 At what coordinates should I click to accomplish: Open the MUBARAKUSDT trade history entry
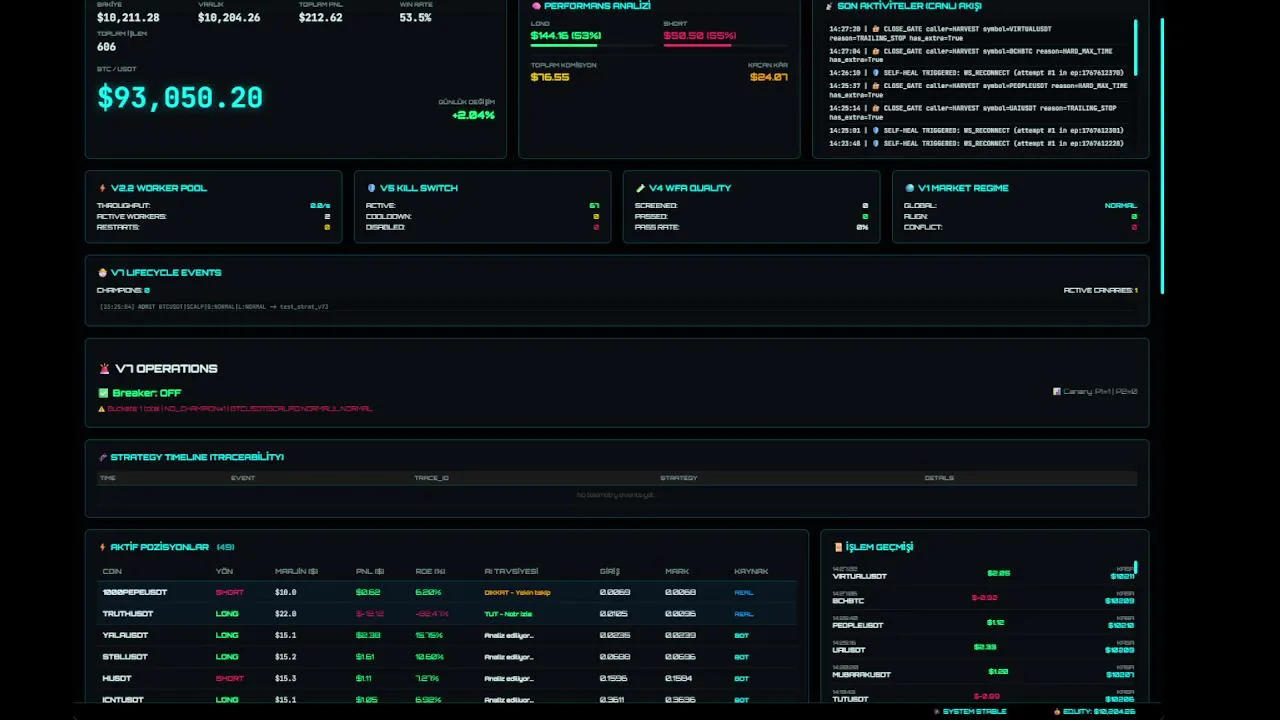coord(984,671)
